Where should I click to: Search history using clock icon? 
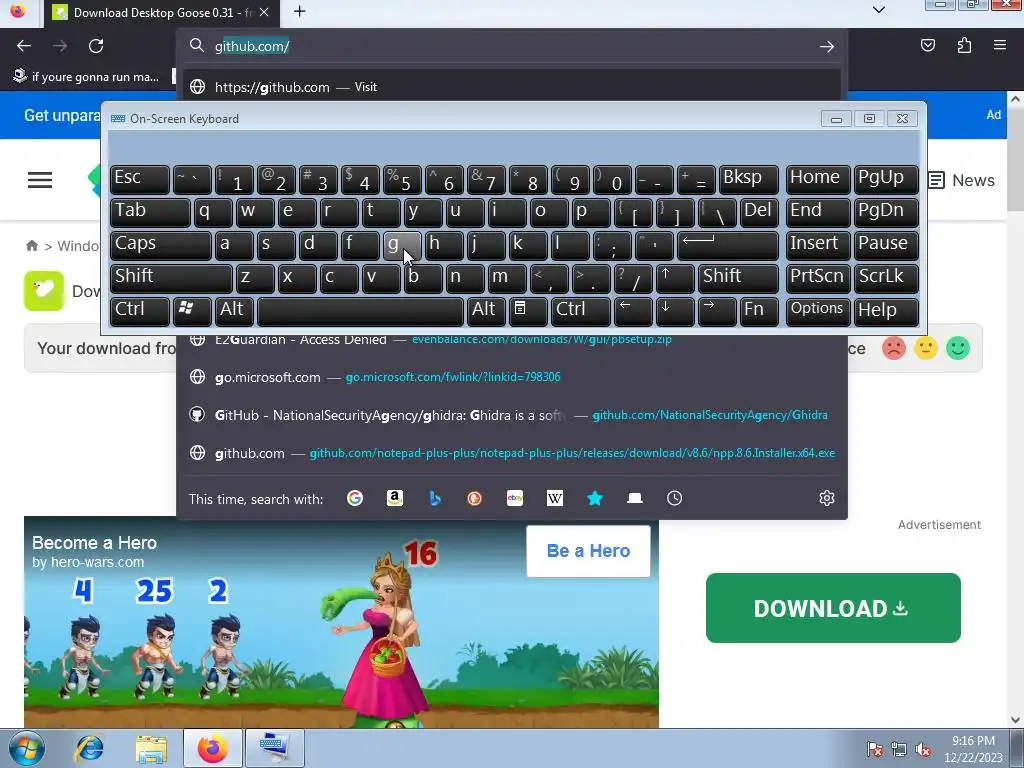(675, 498)
